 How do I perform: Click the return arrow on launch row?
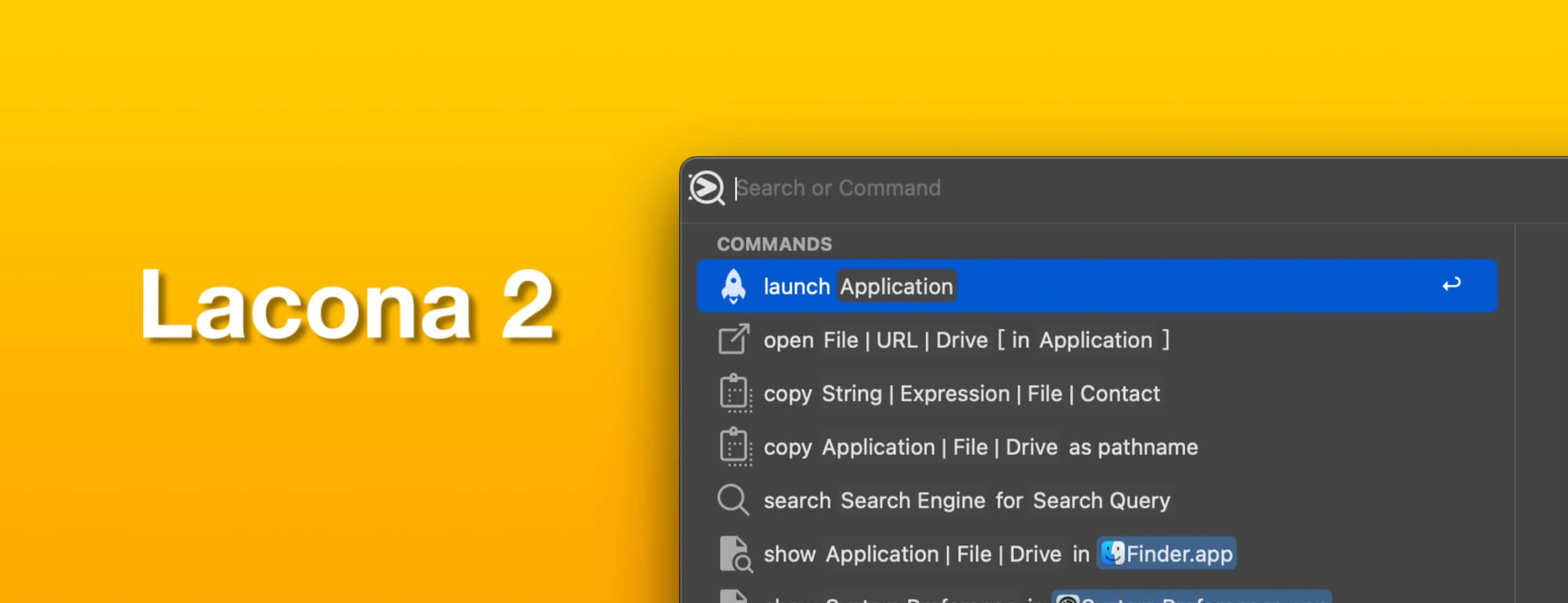point(1451,285)
